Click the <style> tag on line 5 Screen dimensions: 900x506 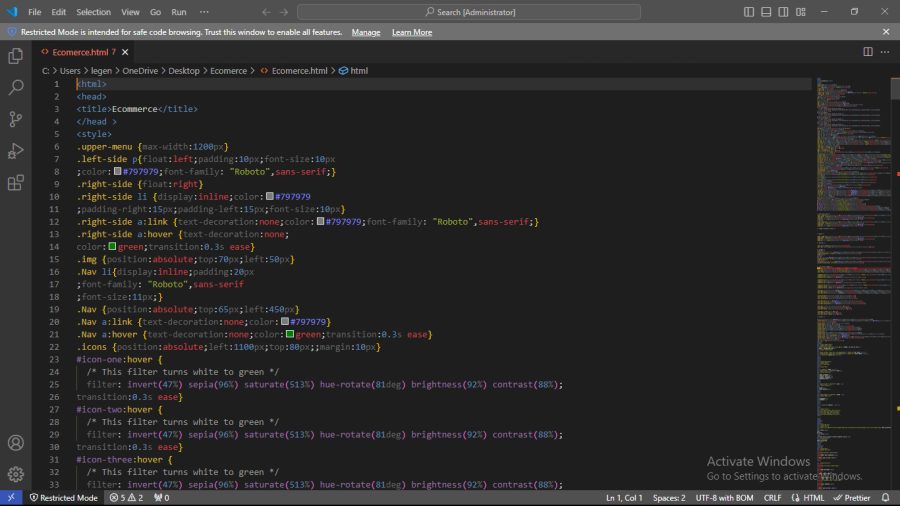pyautogui.click(x=94, y=134)
